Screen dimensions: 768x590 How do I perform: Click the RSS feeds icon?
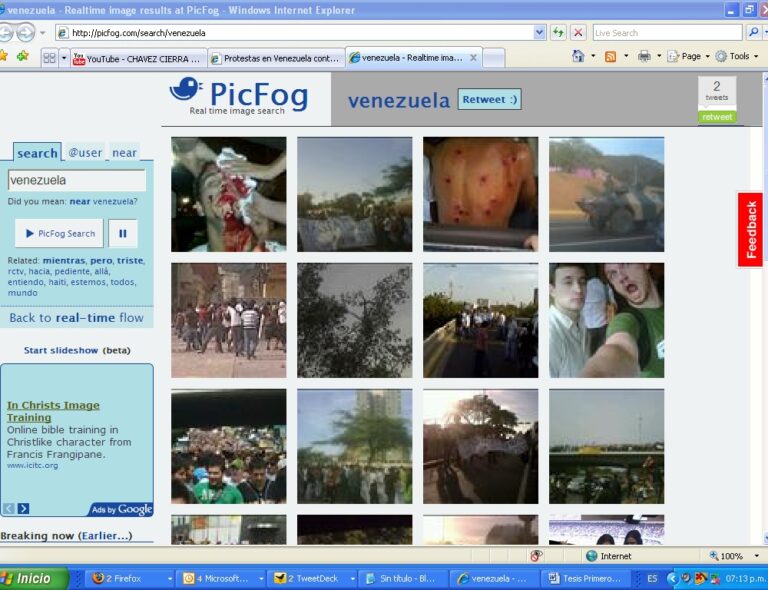[610, 57]
